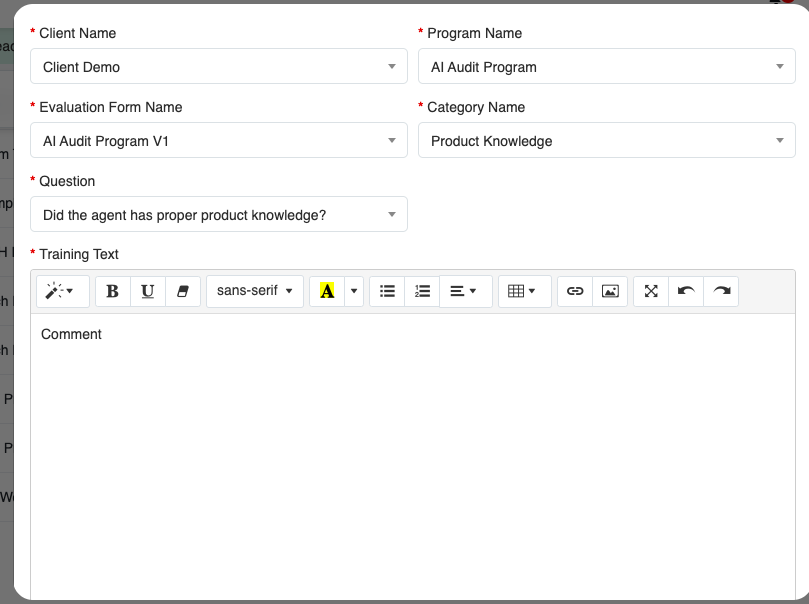The width and height of the screenshot is (809, 604).
Task: Click the insert link icon
Action: (x=575, y=291)
